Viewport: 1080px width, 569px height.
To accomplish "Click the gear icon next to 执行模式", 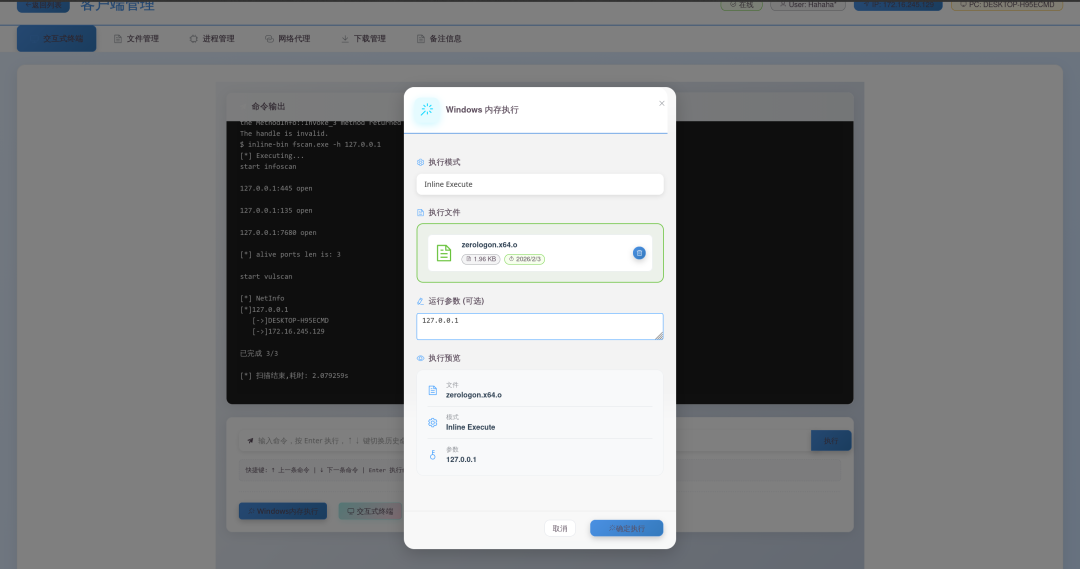I will pyautogui.click(x=420, y=163).
